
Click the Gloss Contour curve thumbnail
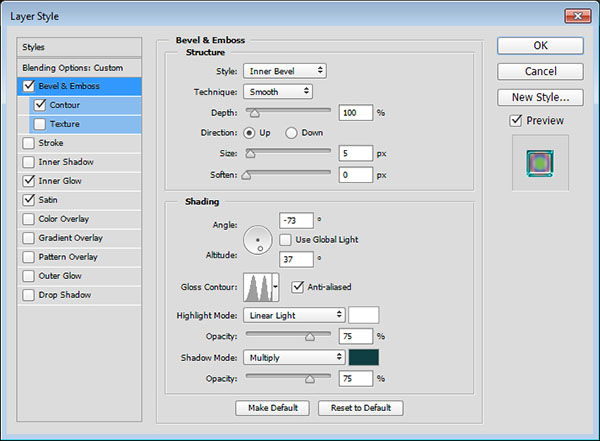257,289
